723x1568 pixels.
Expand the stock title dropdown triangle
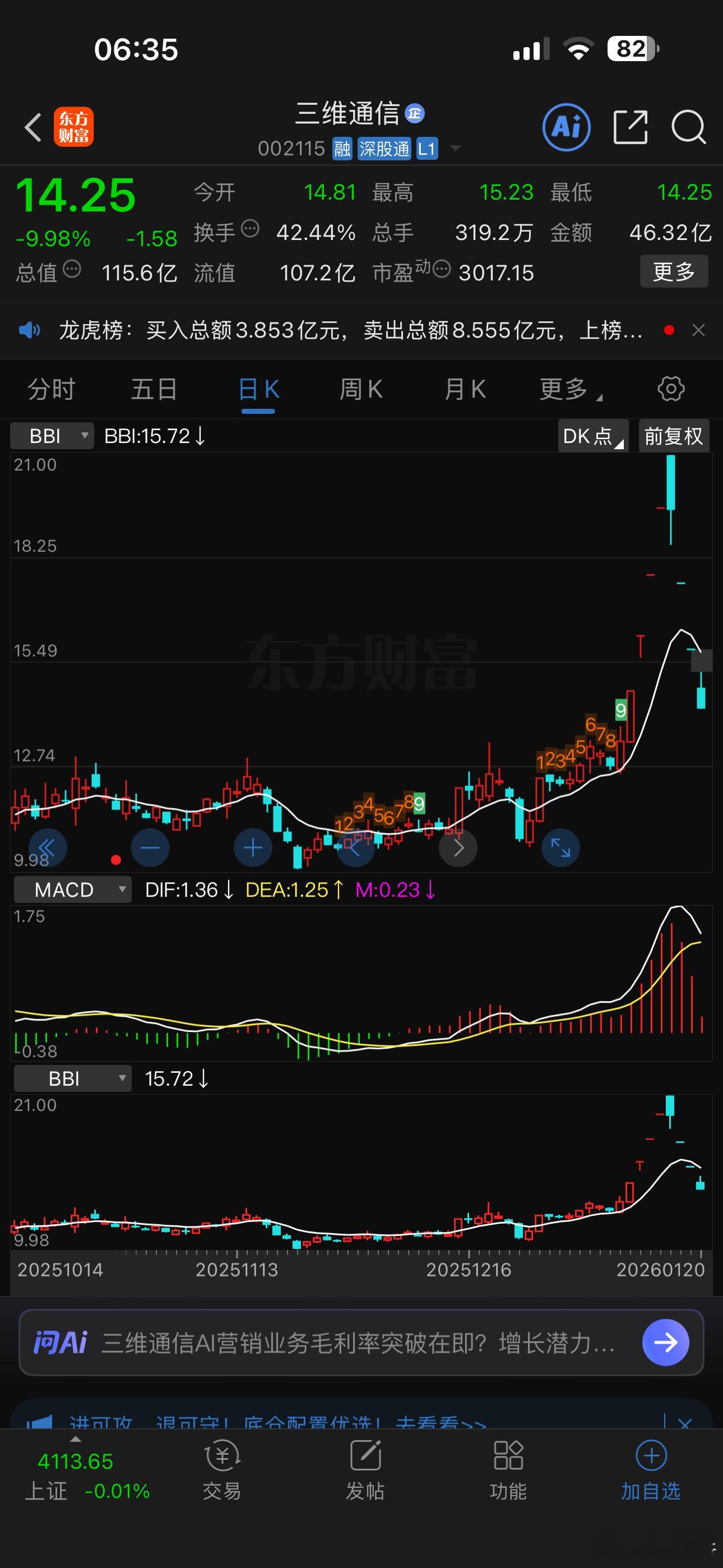455,149
